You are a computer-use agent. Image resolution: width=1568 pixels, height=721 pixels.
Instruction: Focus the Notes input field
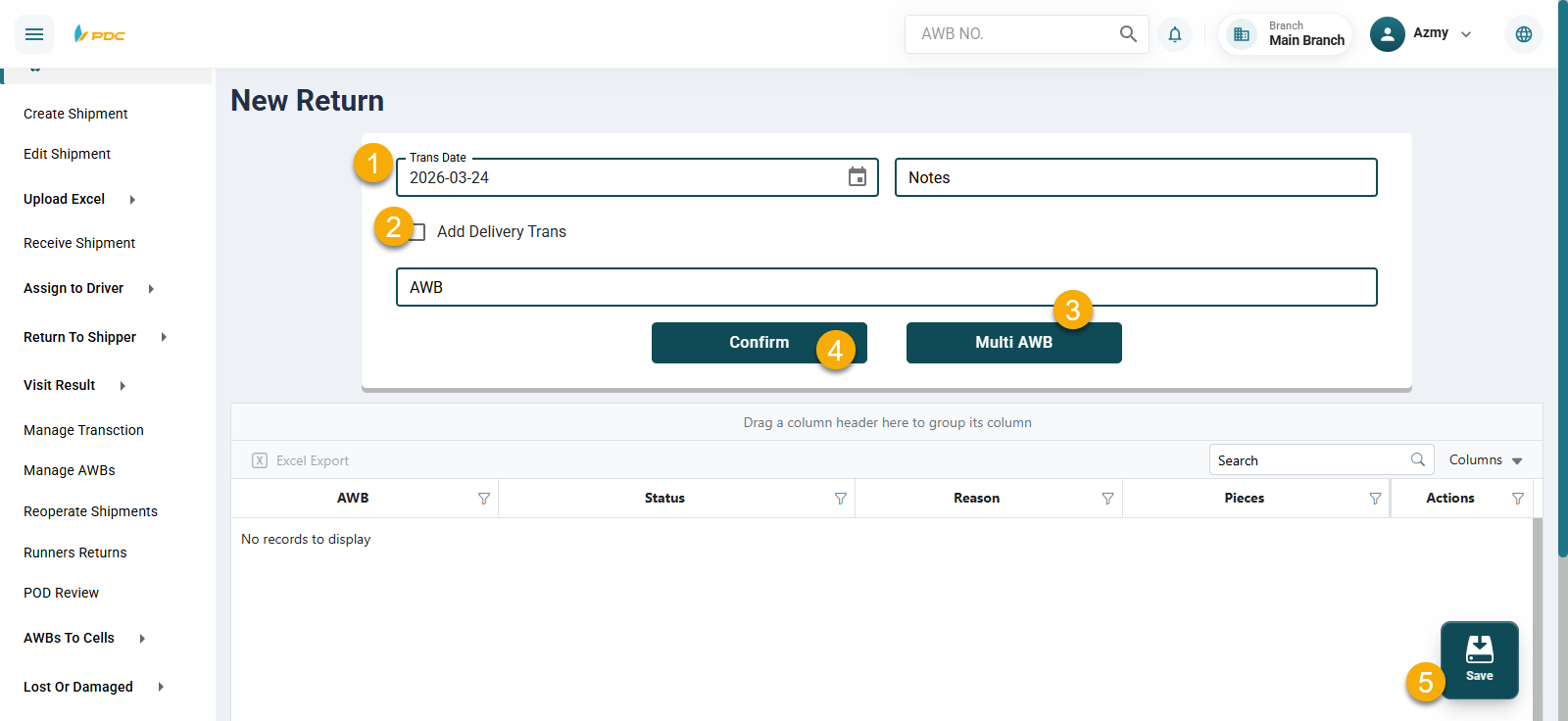[1135, 177]
